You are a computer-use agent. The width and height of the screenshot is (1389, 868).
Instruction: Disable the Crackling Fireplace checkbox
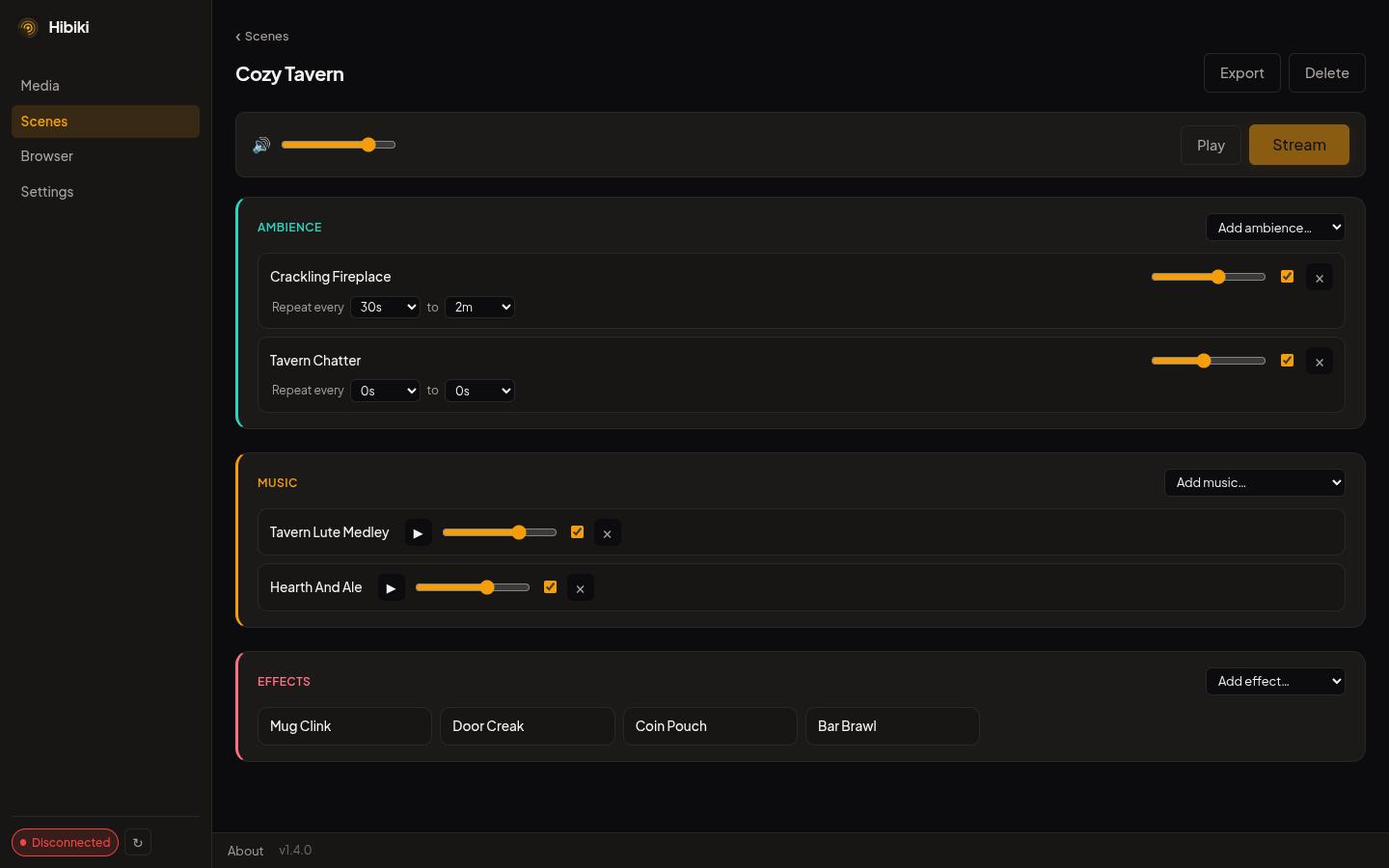(1287, 277)
